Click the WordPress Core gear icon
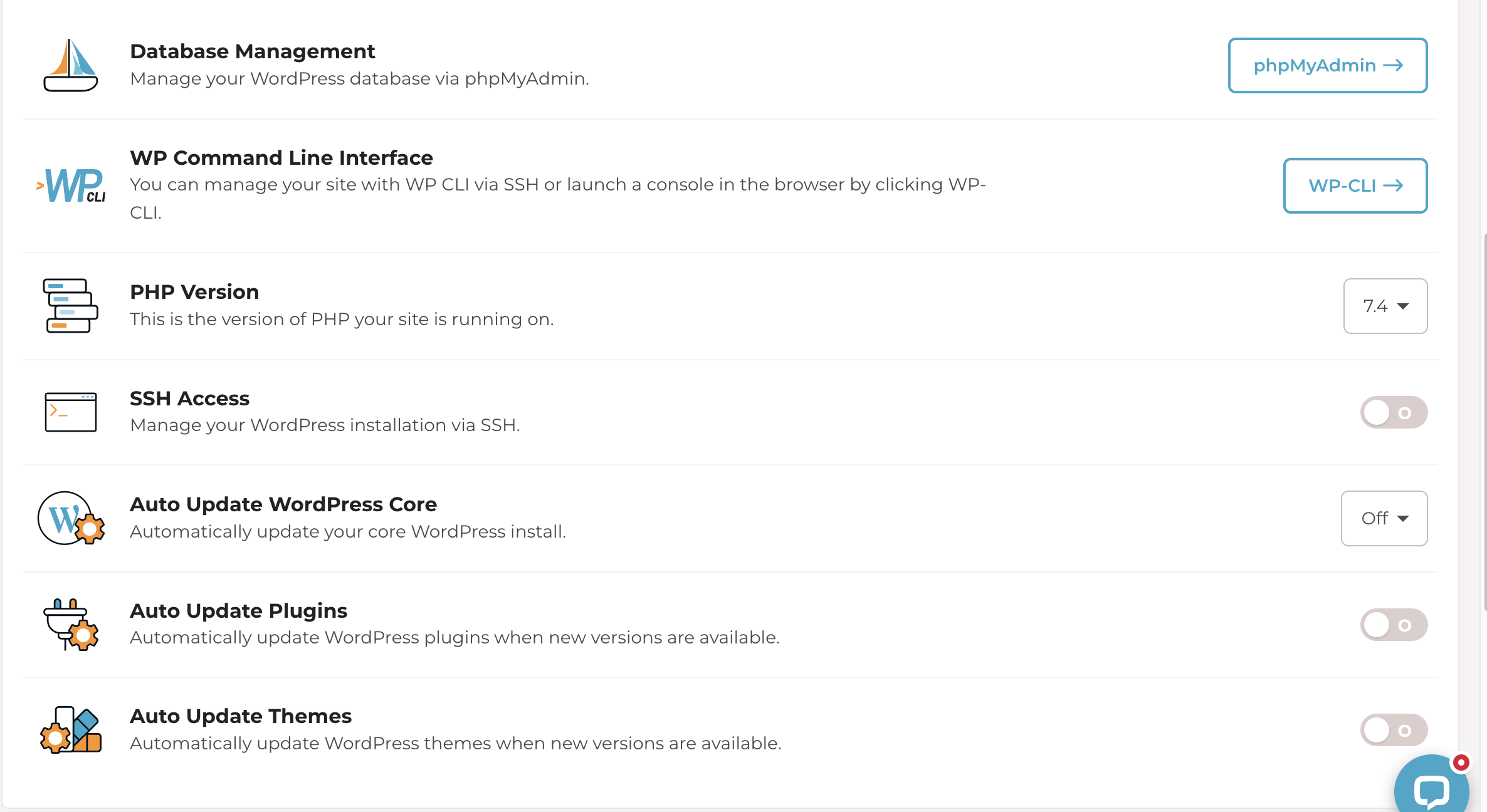This screenshot has width=1487, height=812. pos(71,518)
